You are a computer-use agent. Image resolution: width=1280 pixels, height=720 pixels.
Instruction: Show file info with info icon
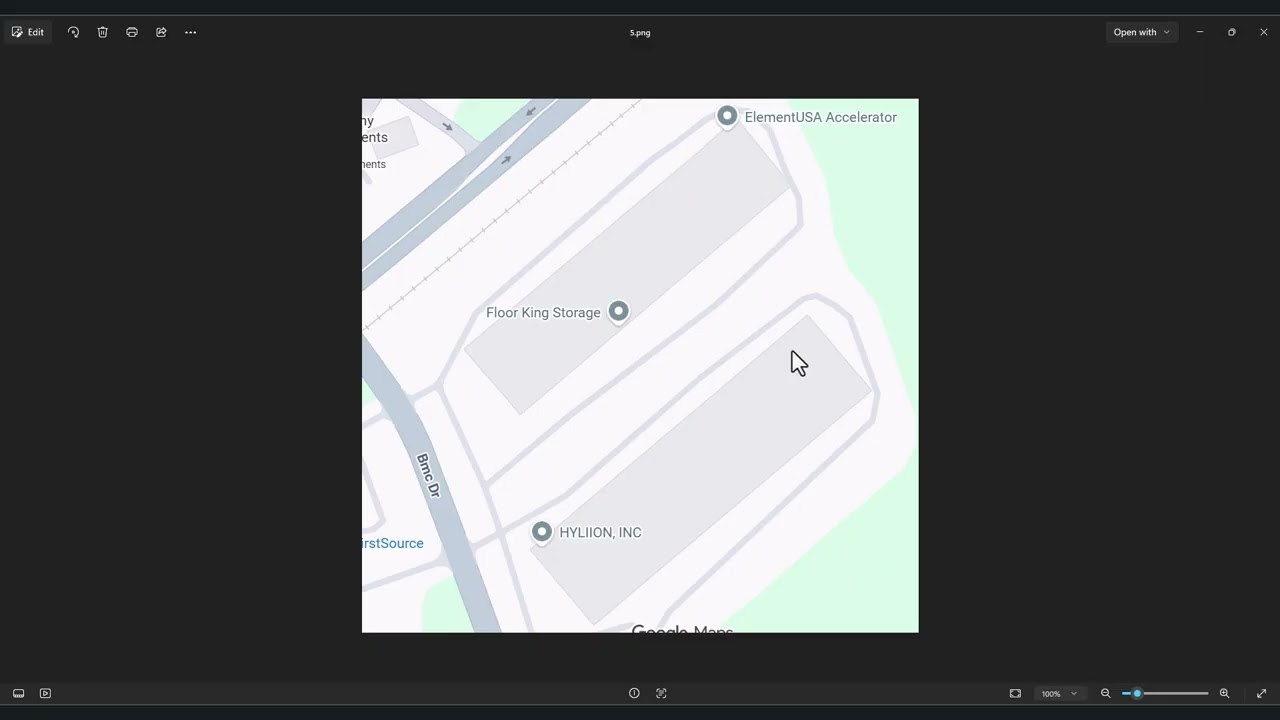coord(634,693)
